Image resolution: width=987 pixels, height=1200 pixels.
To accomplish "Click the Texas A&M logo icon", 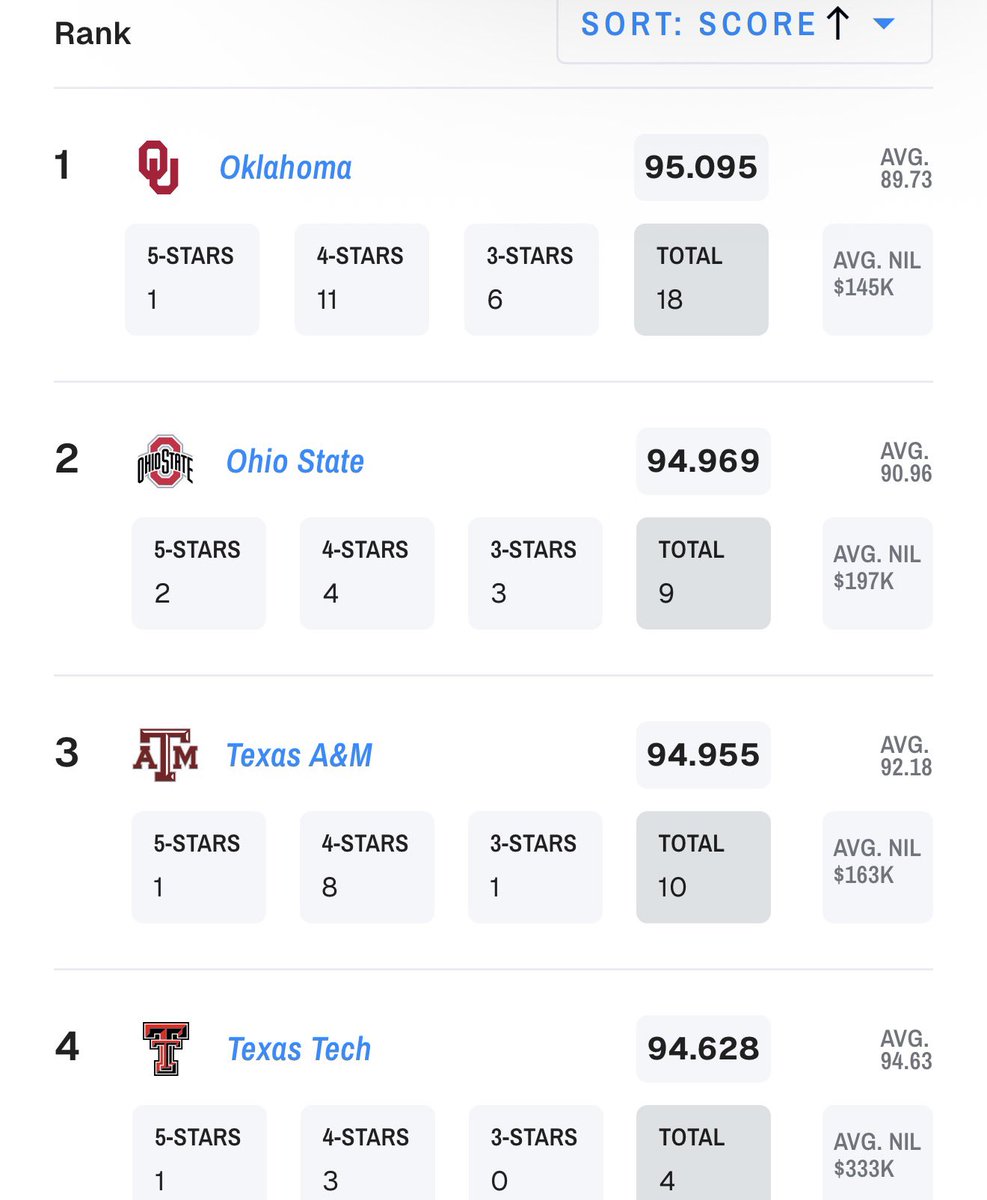I will point(165,755).
